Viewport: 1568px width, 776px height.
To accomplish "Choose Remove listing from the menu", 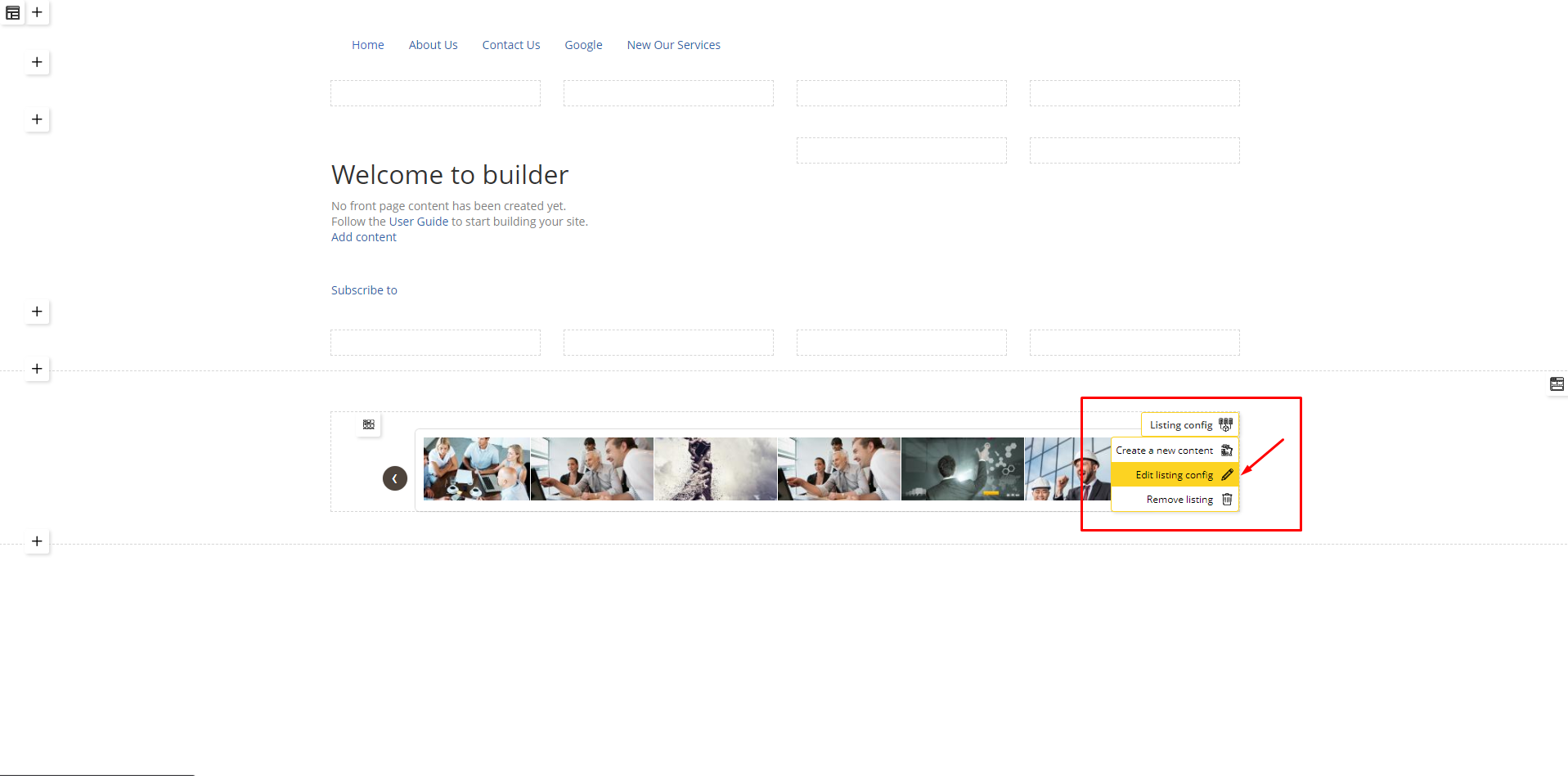I will [x=1175, y=500].
